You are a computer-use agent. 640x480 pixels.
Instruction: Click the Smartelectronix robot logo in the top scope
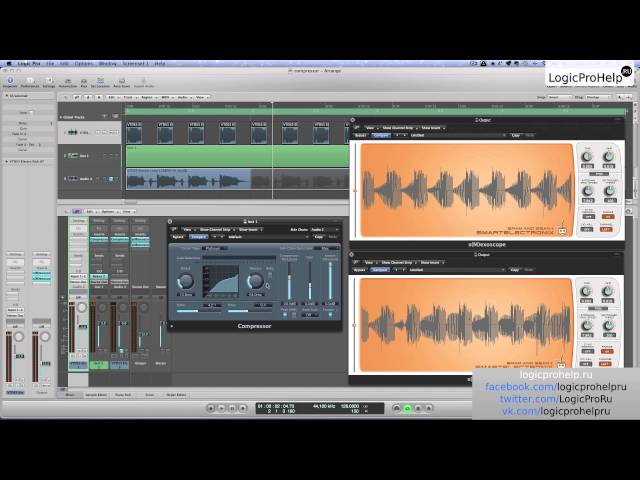click(x=562, y=231)
